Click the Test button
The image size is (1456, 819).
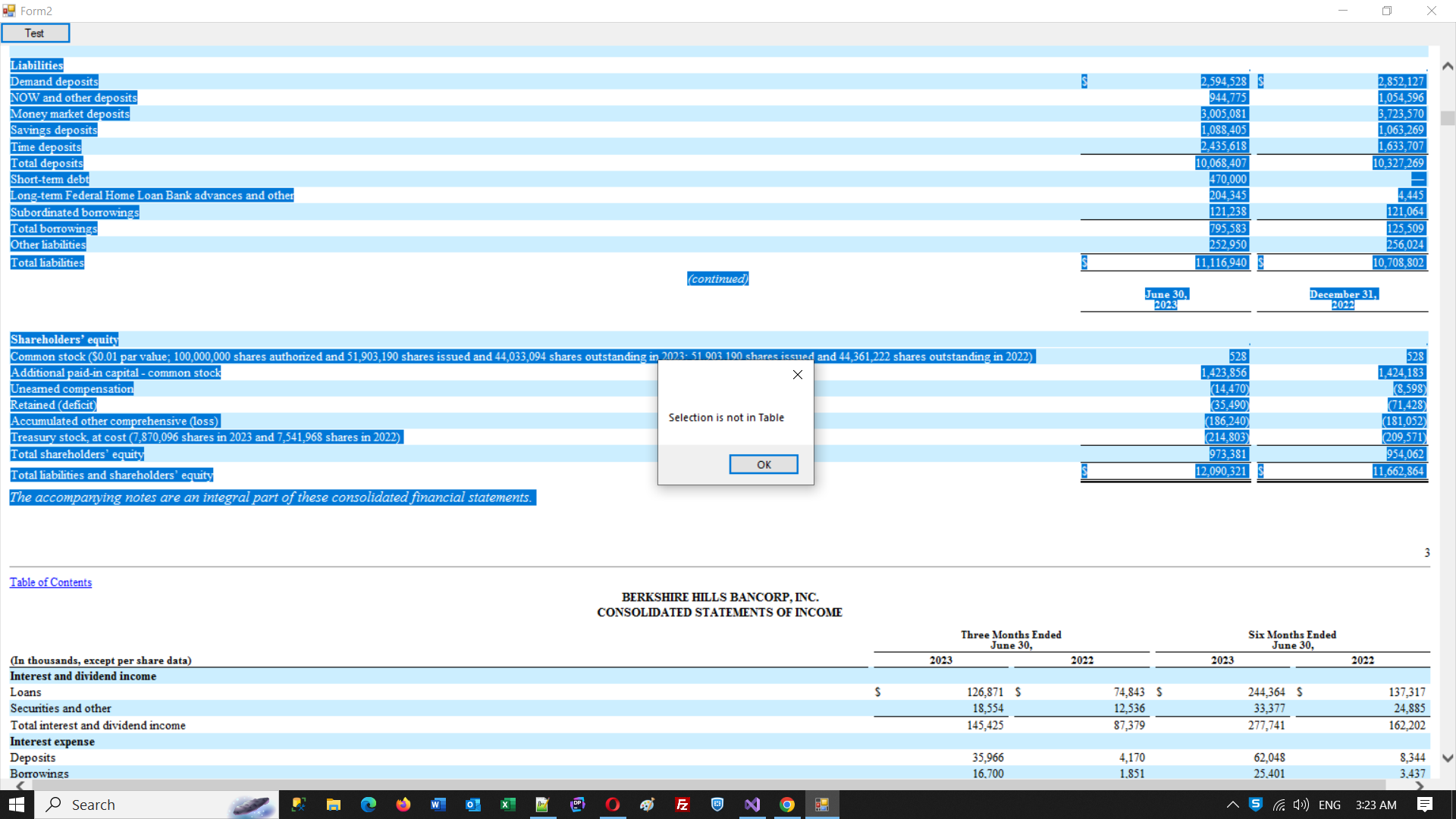click(x=35, y=33)
